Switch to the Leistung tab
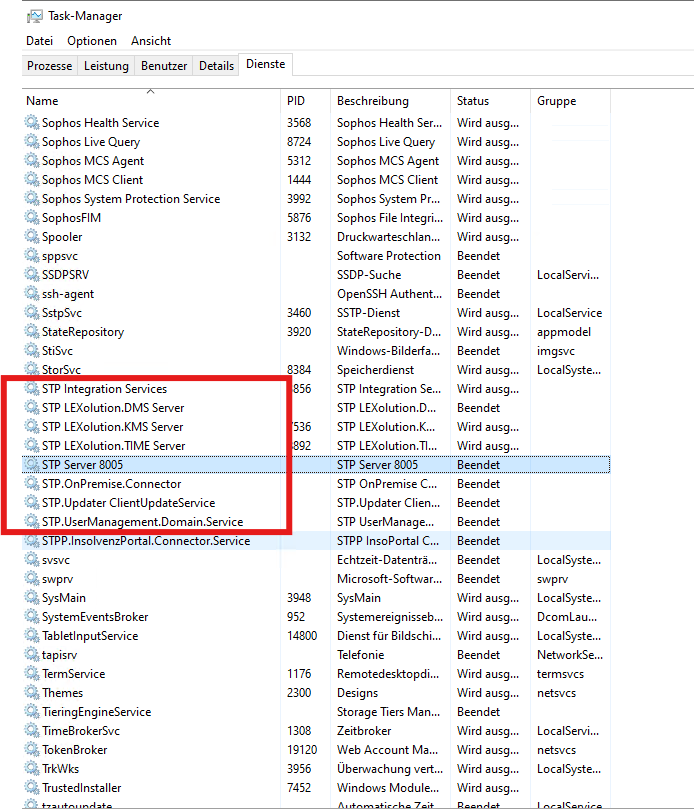694x811 pixels. (x=106, y=66)
